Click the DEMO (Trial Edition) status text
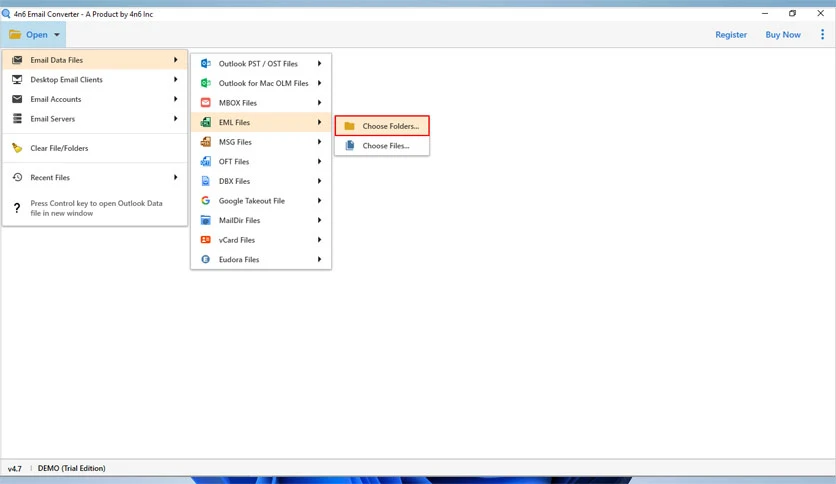The height and width of the screenshot is (484, 836). pyautogui.click(x=71, y=468)
